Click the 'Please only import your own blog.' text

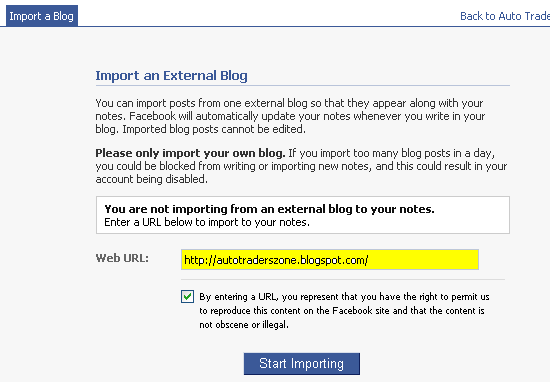coord(190,153)
